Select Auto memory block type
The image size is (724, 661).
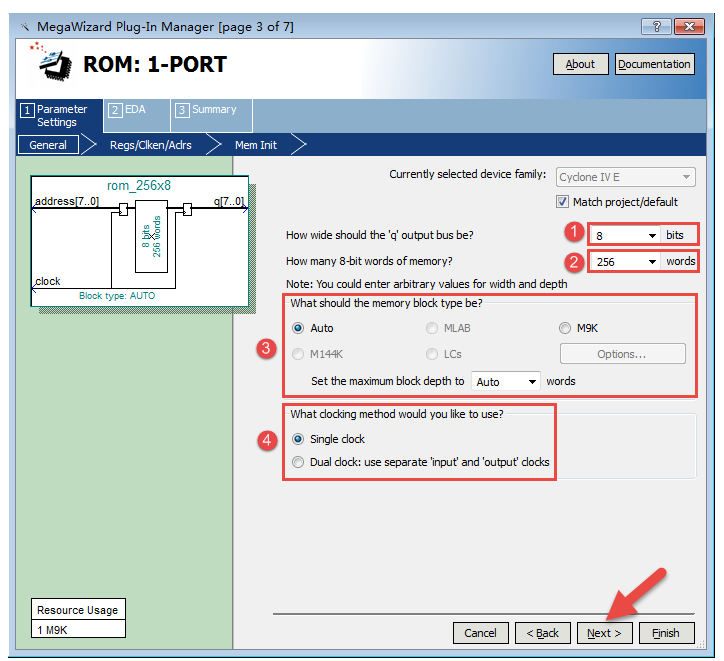click(x=298, y=328)
